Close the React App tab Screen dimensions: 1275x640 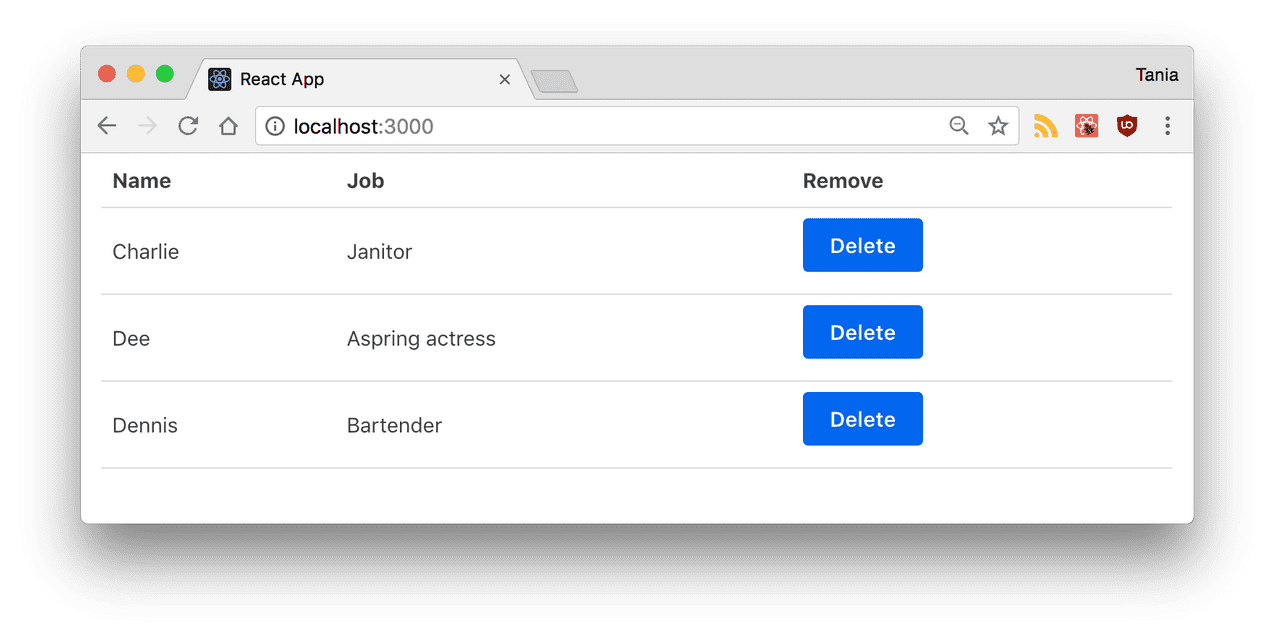point(504,79)
